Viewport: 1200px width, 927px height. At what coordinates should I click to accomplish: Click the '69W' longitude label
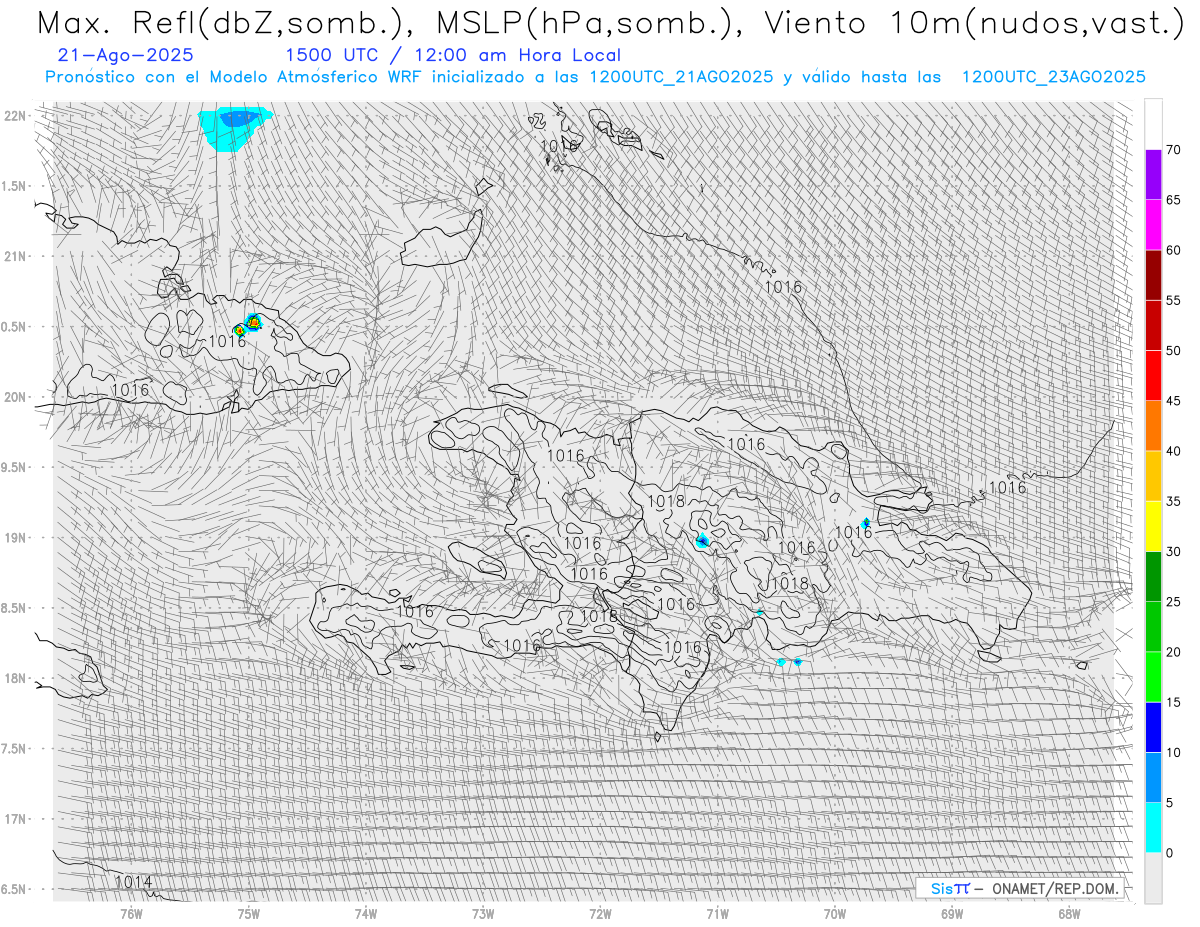coord(952,913)
